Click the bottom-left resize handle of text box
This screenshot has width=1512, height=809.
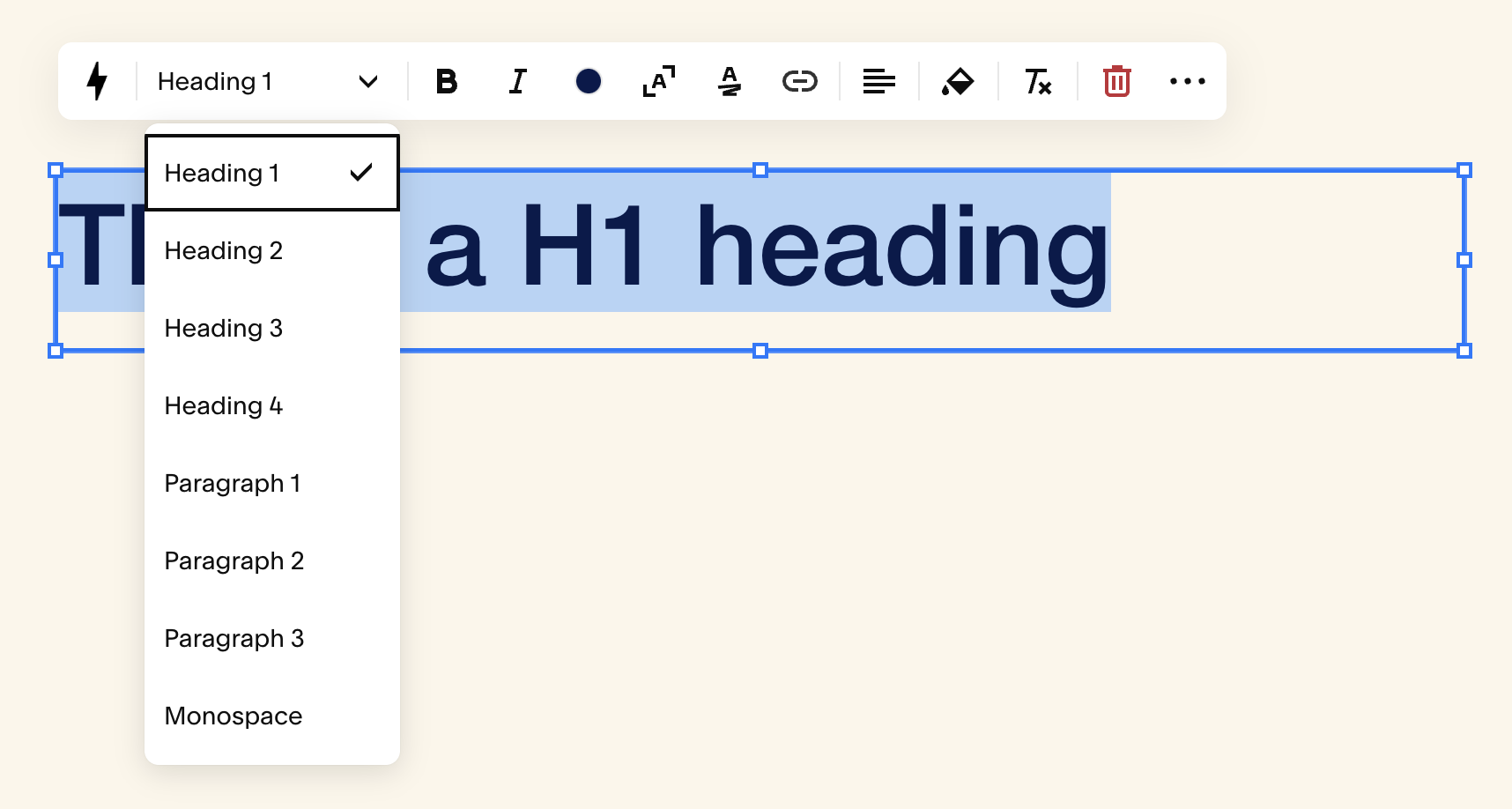coord(56,351)
